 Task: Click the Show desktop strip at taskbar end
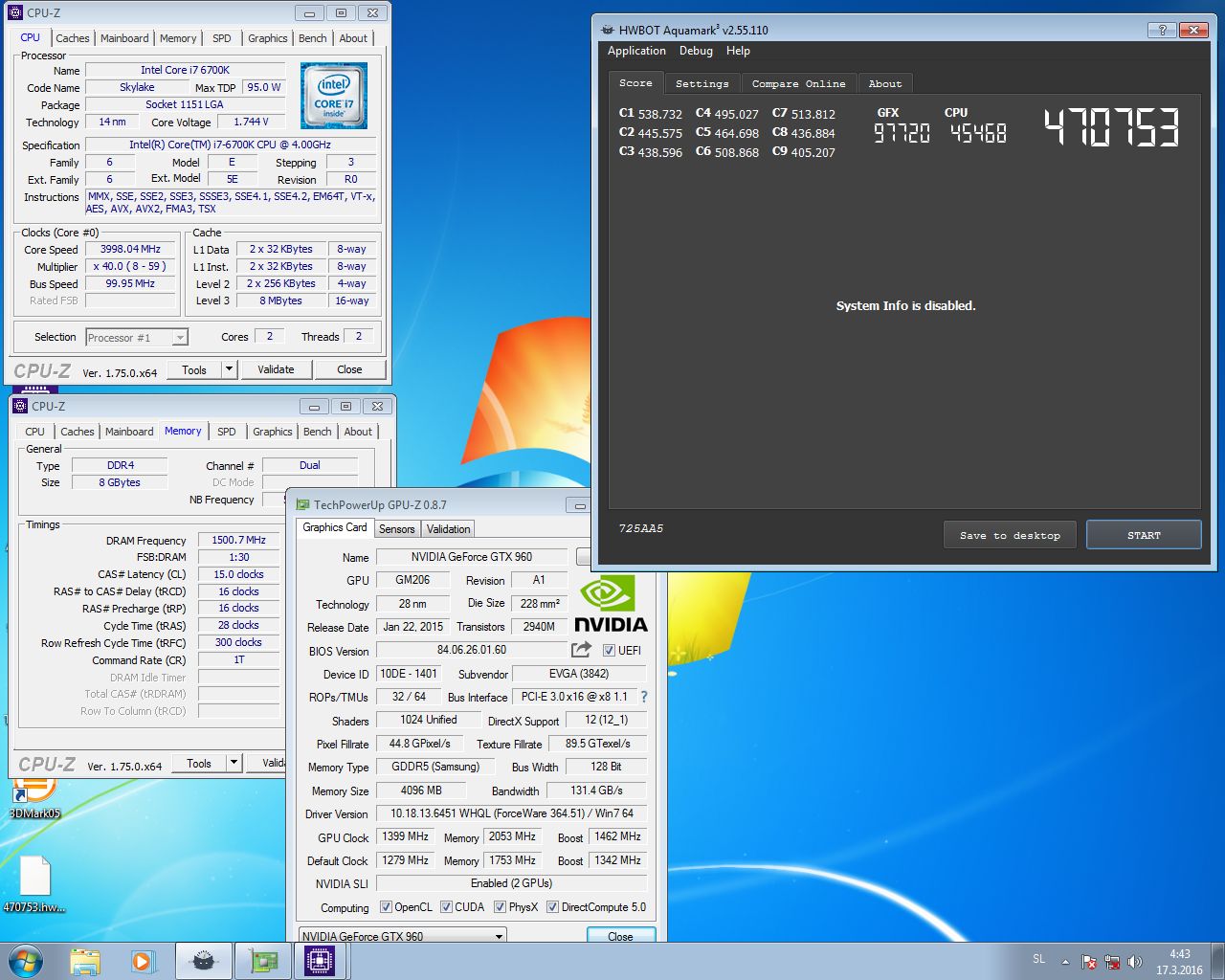pyautogui.click(x=1218, y=961)
